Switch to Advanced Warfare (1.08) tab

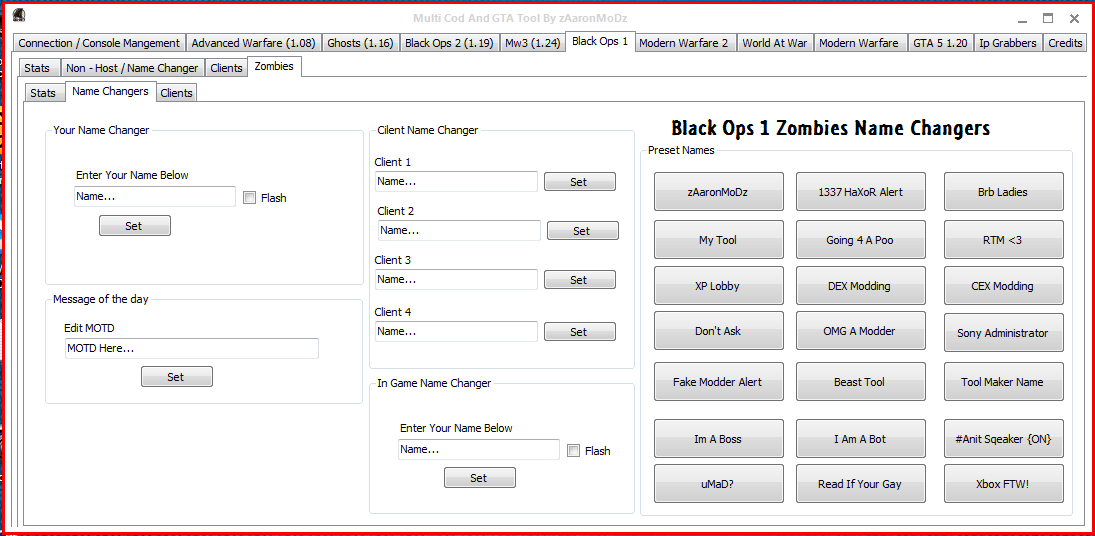253,43
